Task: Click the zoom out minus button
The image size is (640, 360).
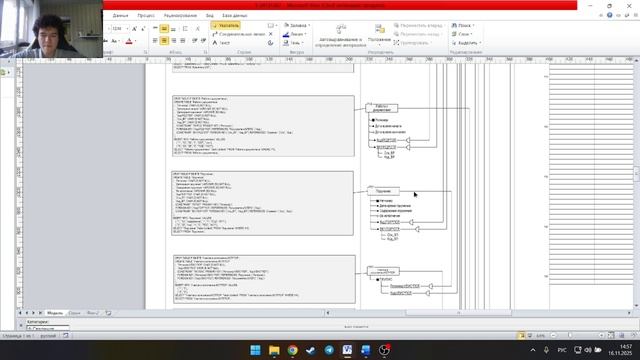Action: click(x=553, y=336)
